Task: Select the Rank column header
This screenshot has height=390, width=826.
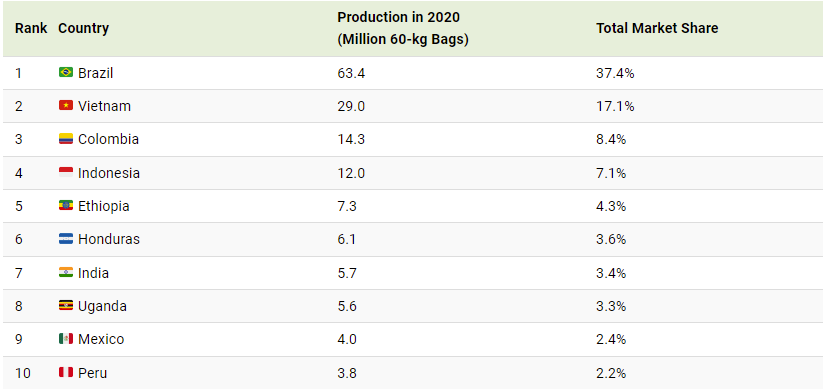Action: (x=31, y=28)
